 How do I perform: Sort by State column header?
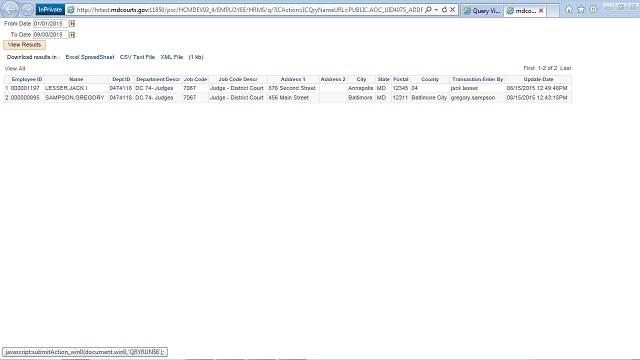click(383, 79)
